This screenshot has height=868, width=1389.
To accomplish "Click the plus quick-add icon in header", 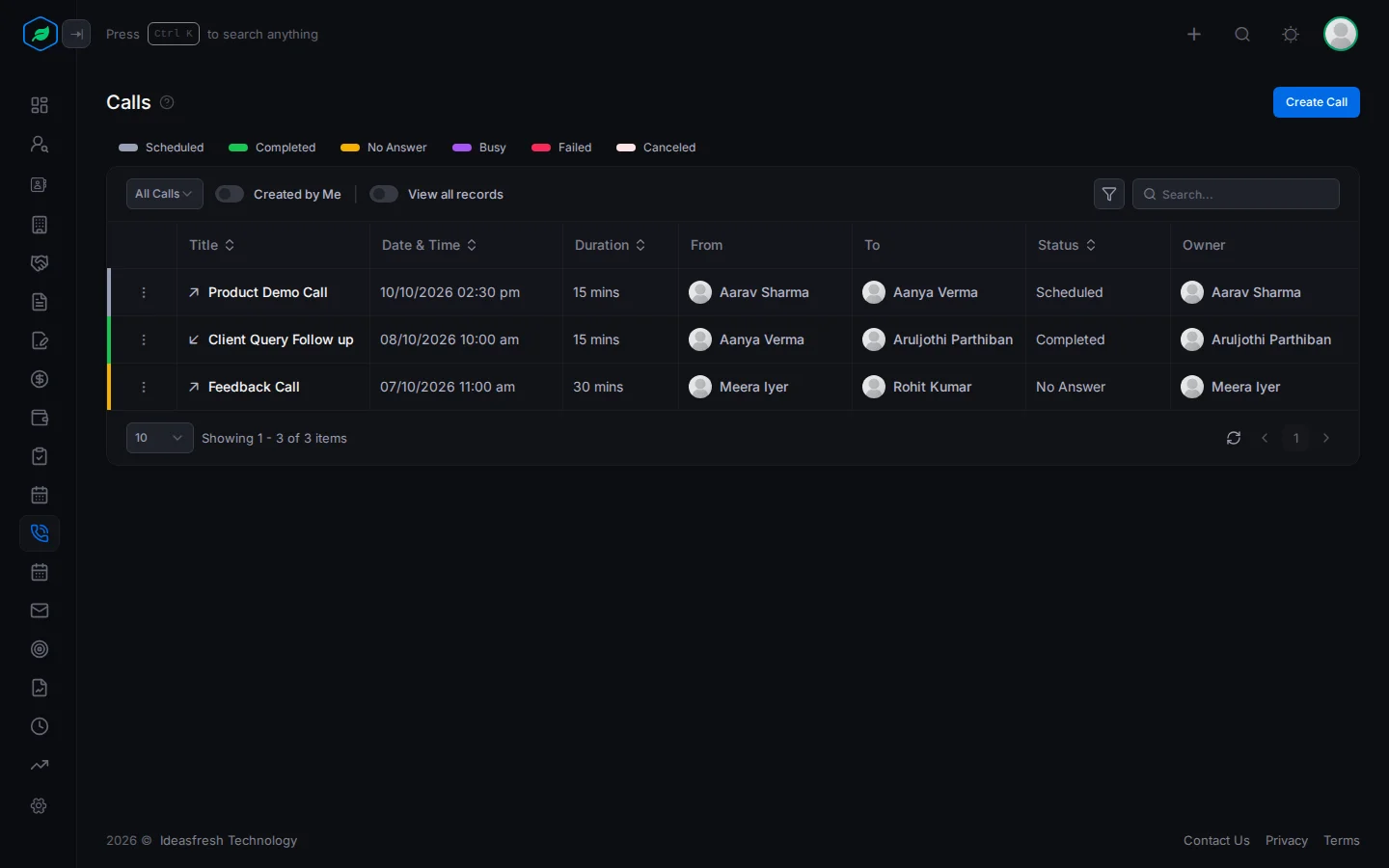I will point(1194,34).
